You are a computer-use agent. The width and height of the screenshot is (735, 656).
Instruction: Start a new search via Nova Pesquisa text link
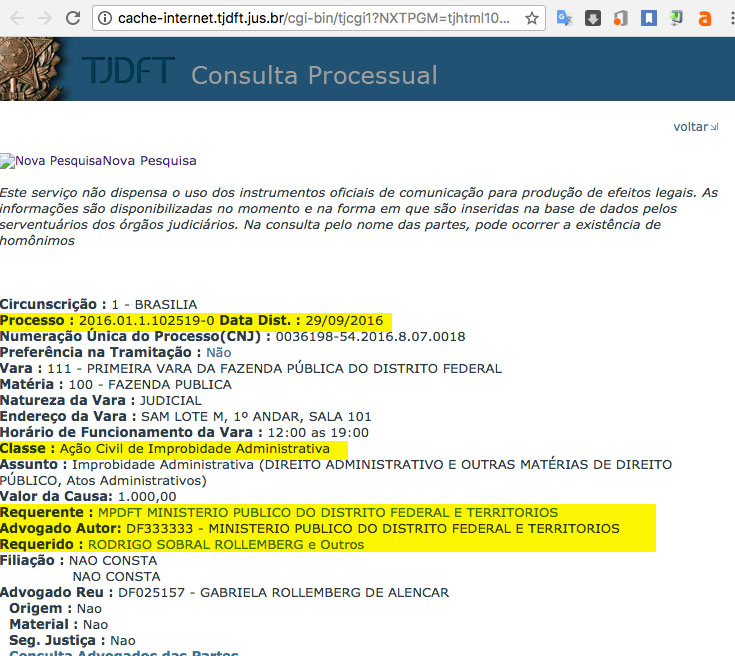point(150,161)
